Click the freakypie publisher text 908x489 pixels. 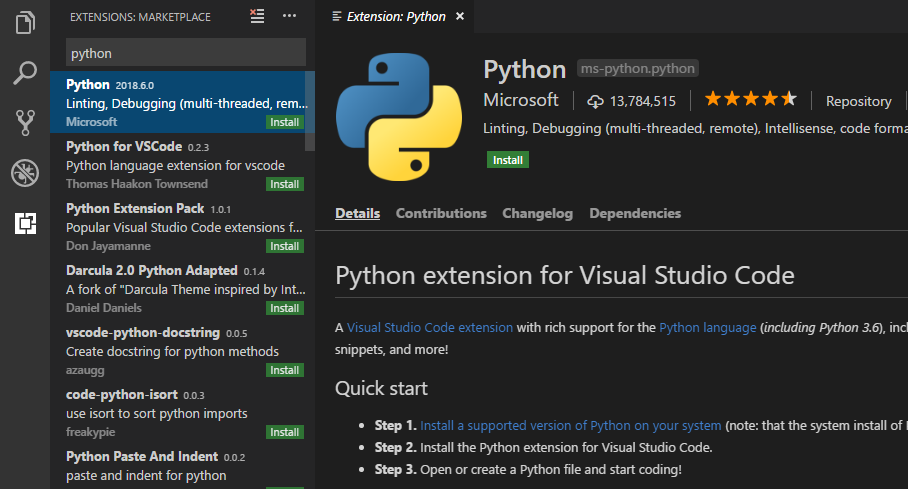[90, 432]
